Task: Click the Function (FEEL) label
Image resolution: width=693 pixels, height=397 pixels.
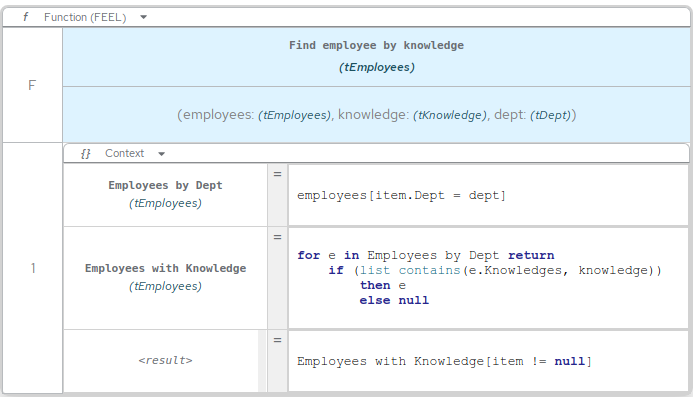Action: [85, 17]
